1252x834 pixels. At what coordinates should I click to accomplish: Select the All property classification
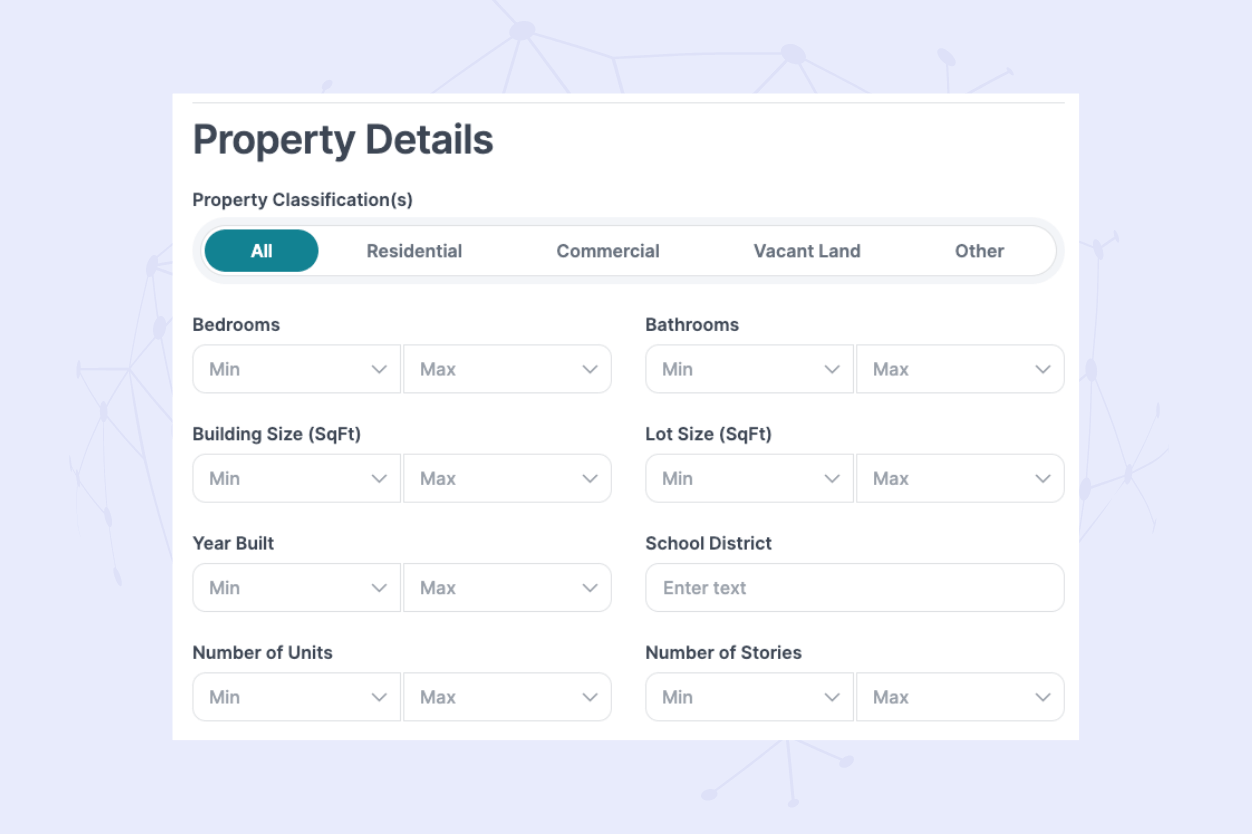(261, 251)
